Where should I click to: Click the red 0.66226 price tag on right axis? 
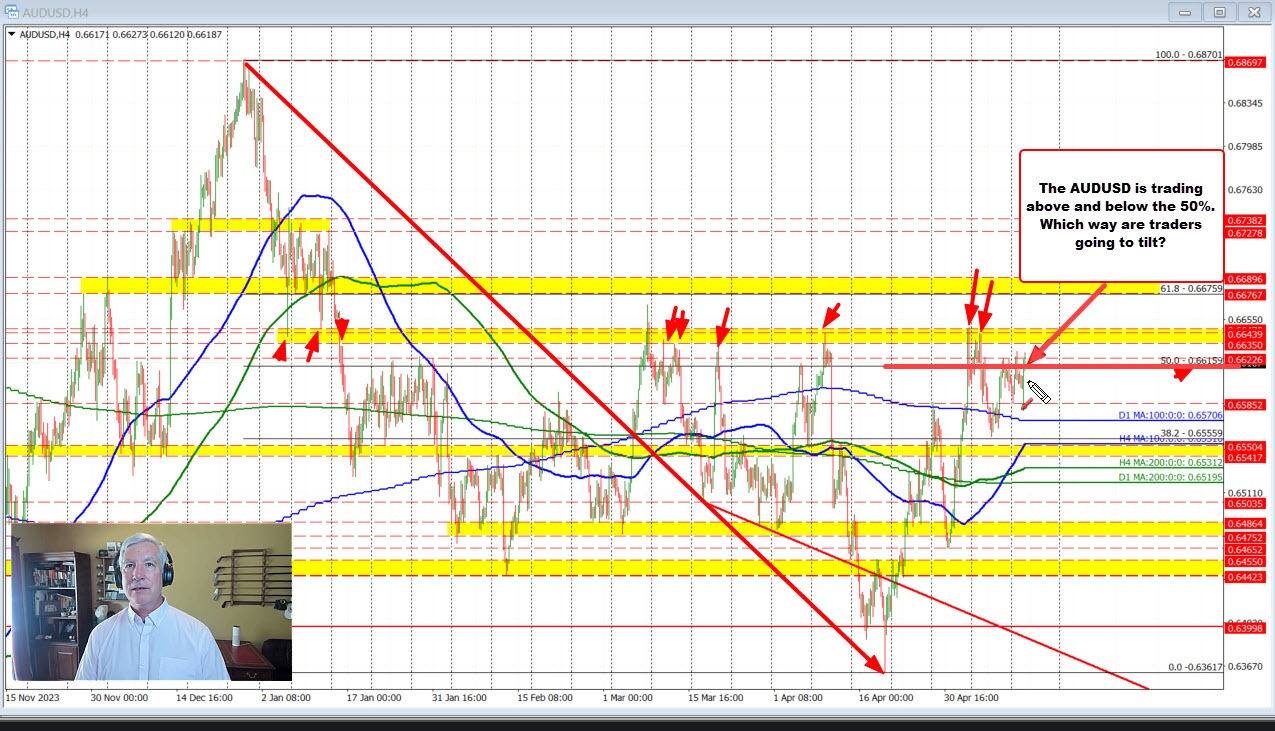1247,359
